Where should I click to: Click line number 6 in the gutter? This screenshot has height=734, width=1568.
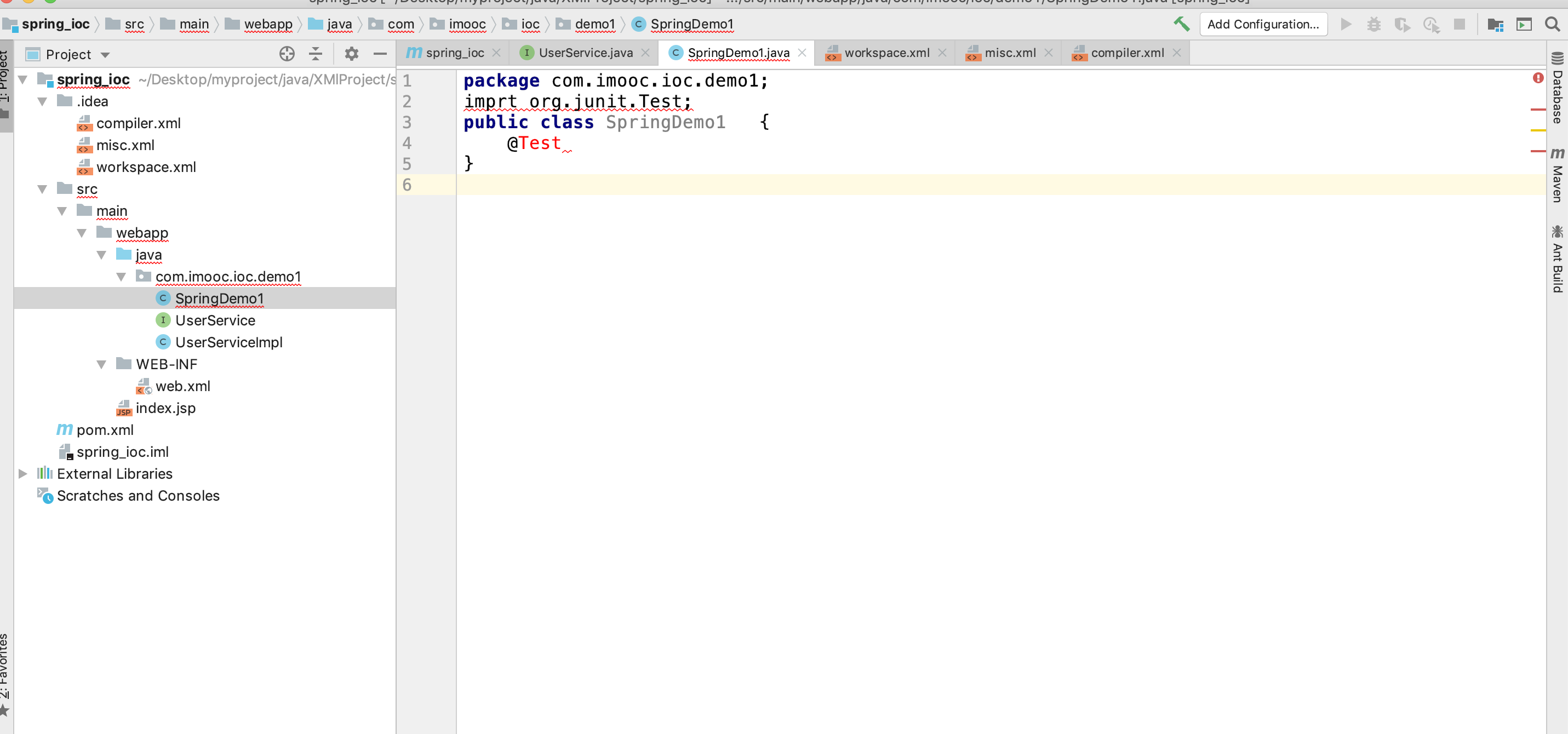tap(407, 185)
